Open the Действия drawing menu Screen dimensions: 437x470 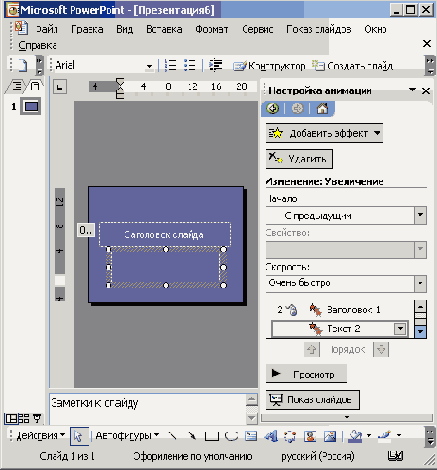(41, 435)
